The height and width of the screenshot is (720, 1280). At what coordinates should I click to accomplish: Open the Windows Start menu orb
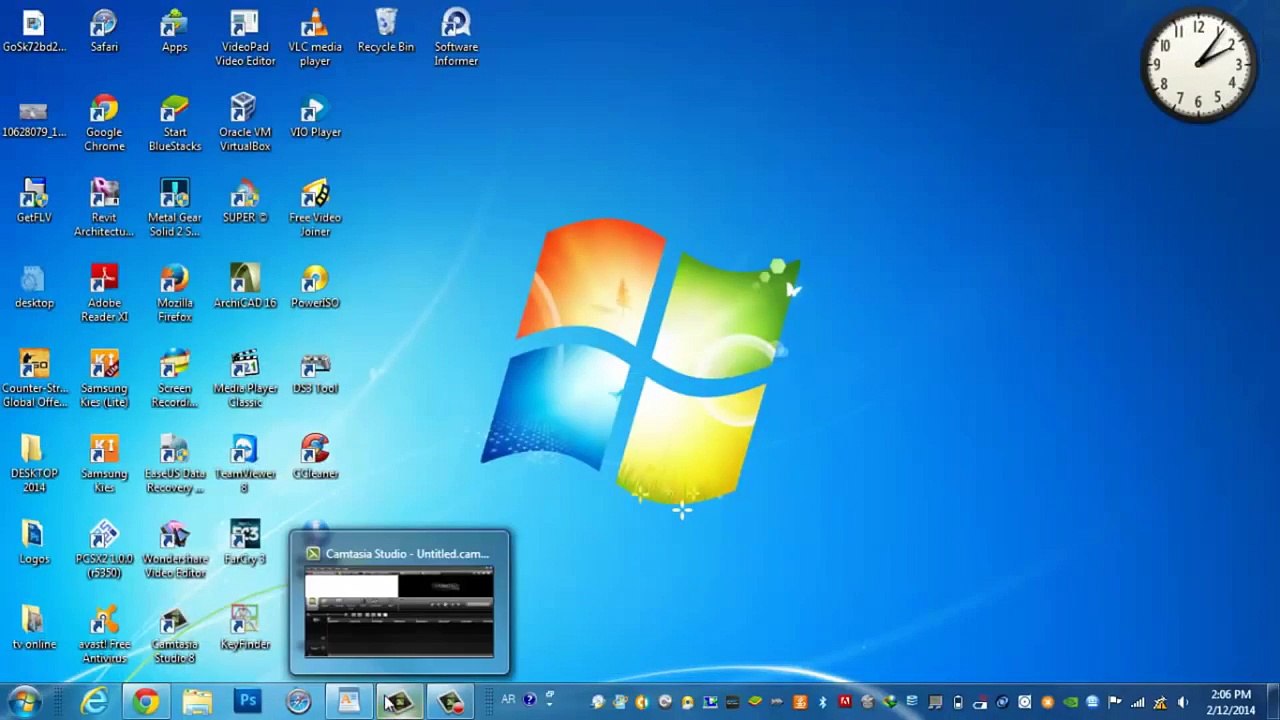click(25, 701)
